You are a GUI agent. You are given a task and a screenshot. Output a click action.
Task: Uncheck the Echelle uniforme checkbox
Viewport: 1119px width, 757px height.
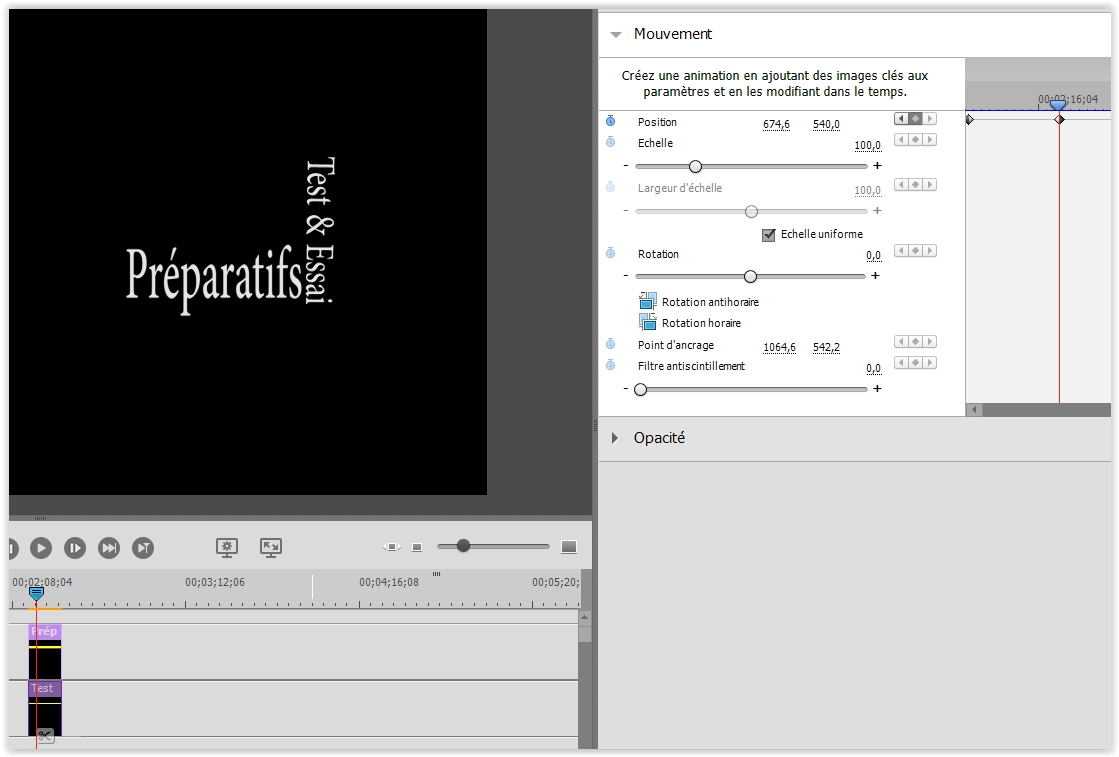(769, 235)
